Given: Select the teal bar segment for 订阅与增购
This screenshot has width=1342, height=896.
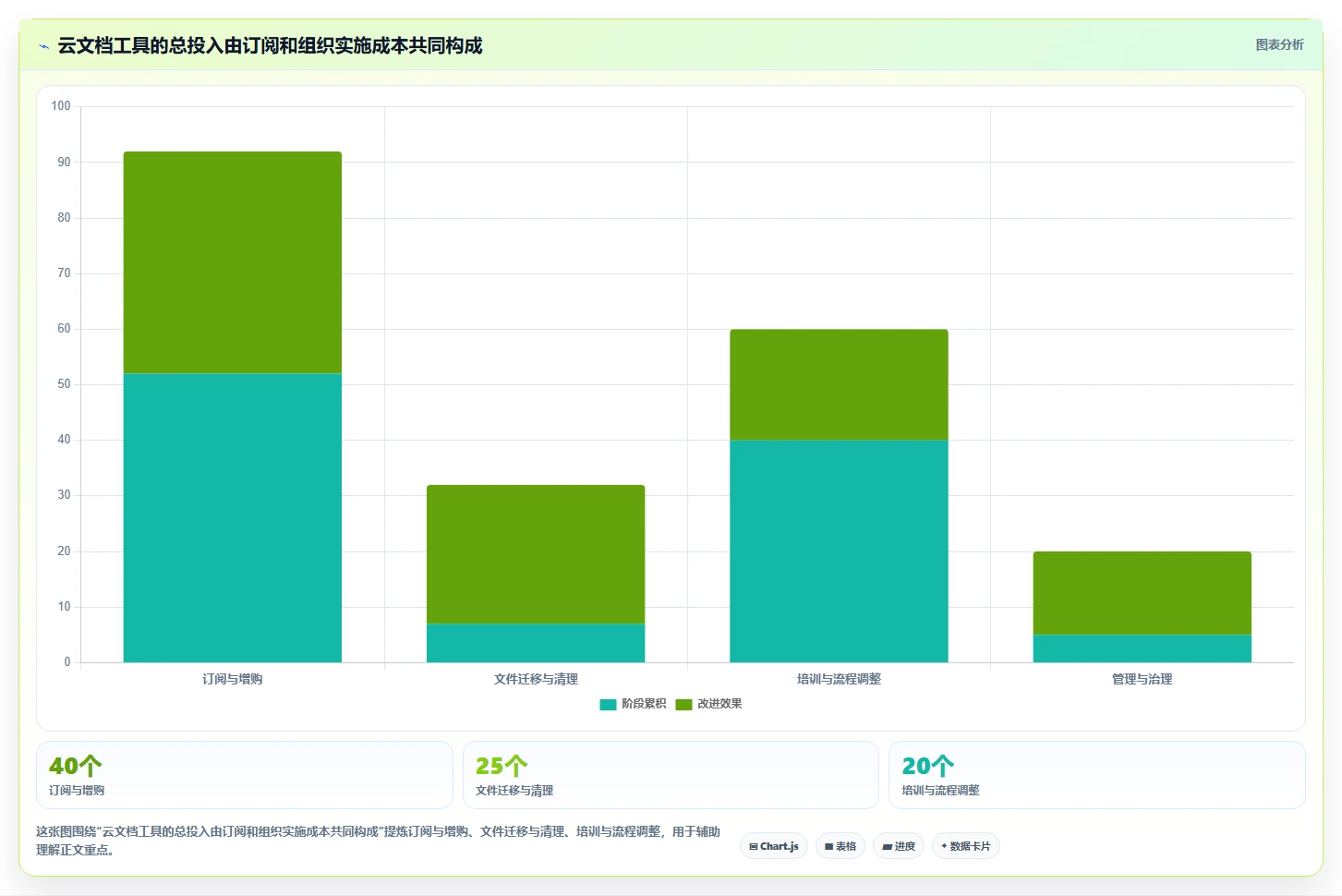Looking at the screenshot, I should pyautogui.click(x=233, y=517).
